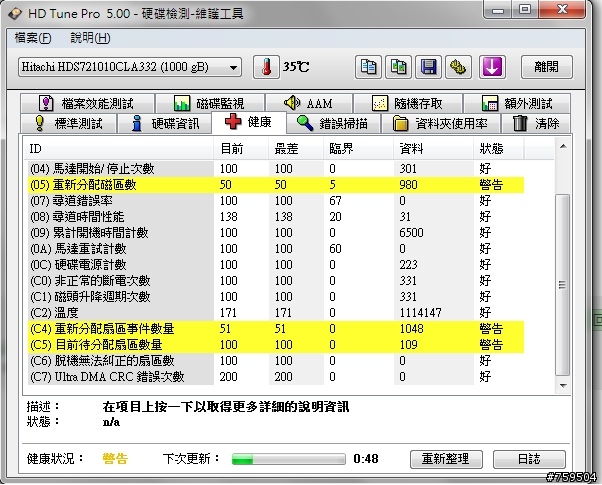Click the ID column header

point(119,149)
